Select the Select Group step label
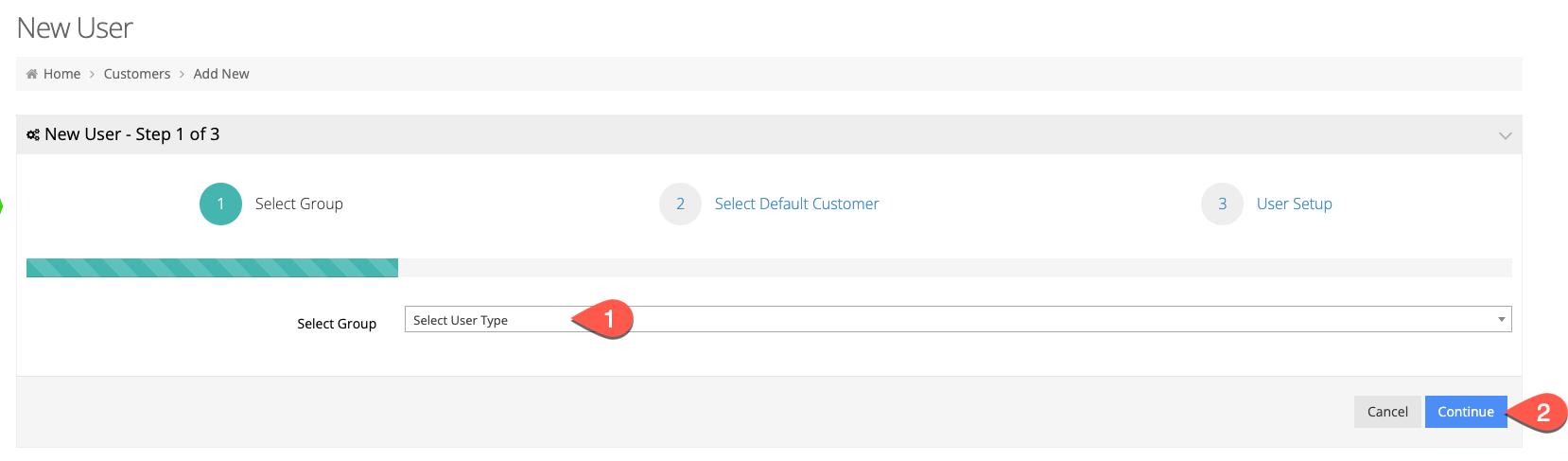This screenshot has height=461, width=1568. 299,204
